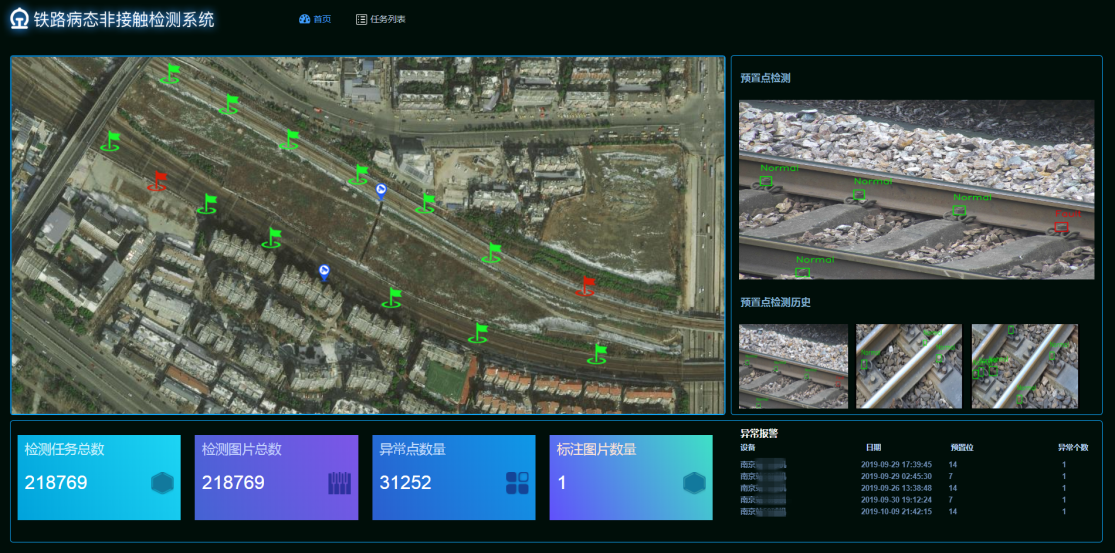Image resolution: width=1115 pixels, height=553 pixels.
Task: Click the upper blue location pin on map
Action: [381, 190]
